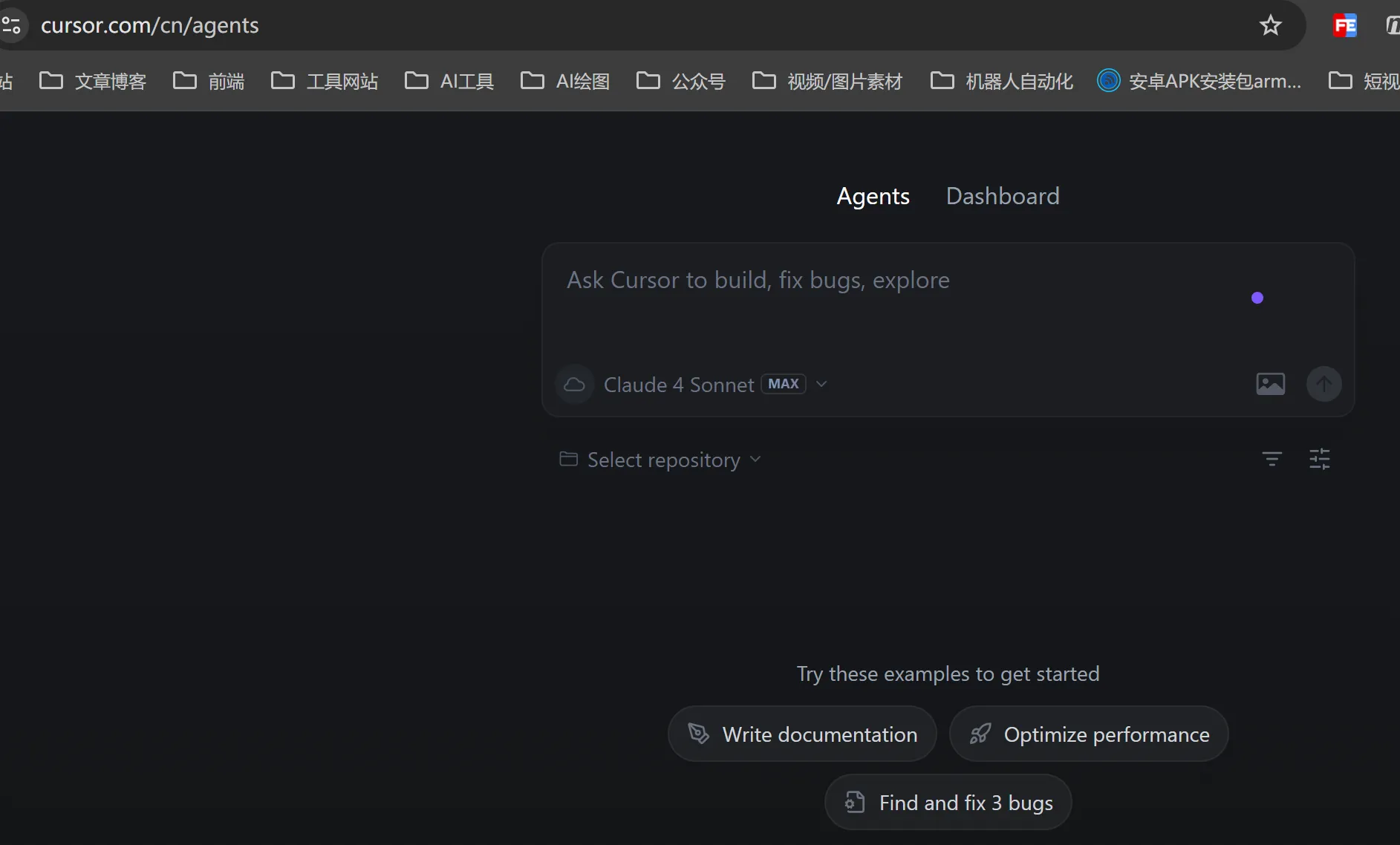This screenshot has width=1400, height=845.
Task: Open the Claude 4 Sonnet model dropdown
Action: coord(821,384)
